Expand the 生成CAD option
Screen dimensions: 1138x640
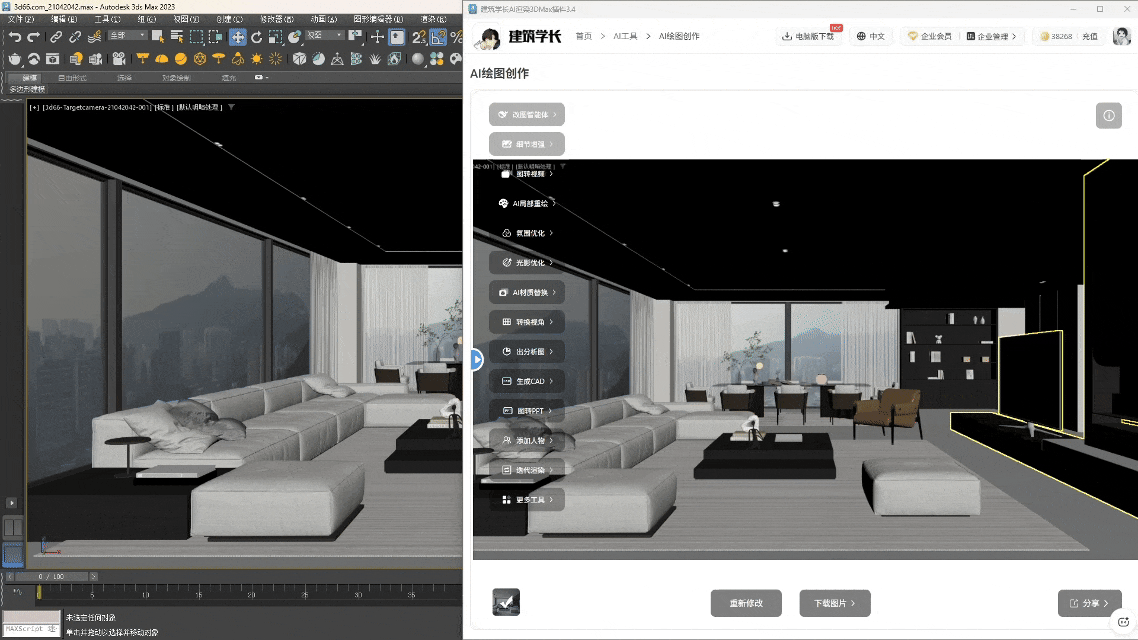(x=527, y=381)
